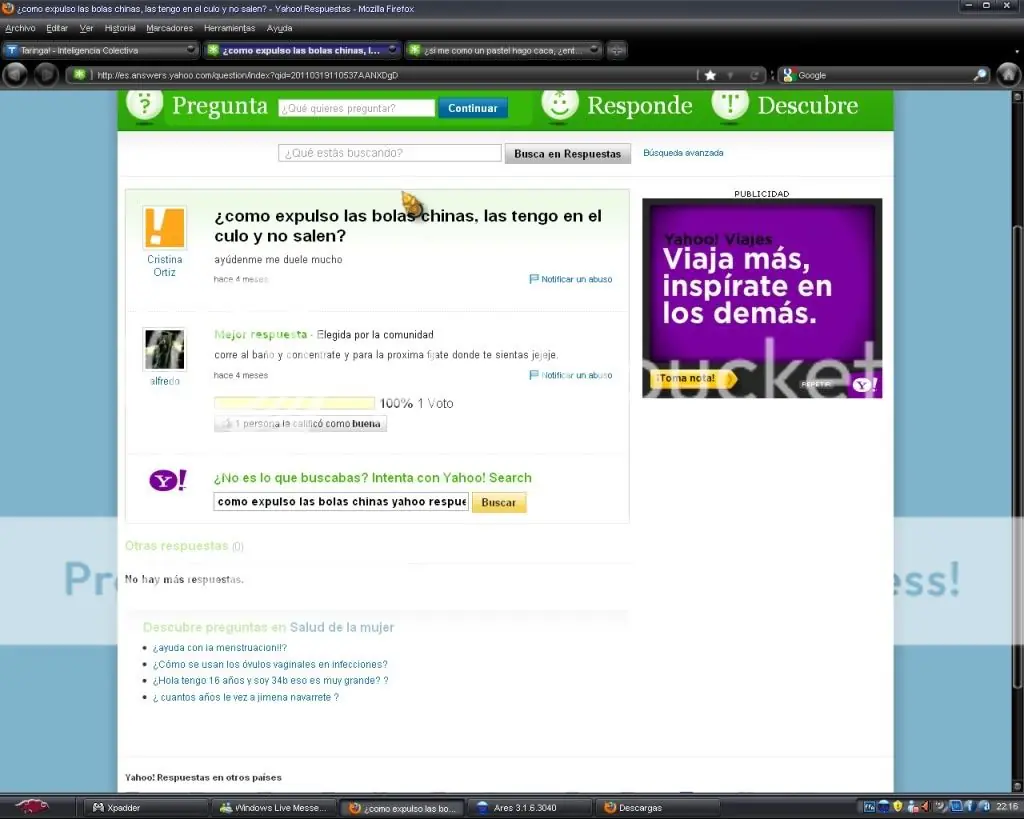Focus the Yahoo! Search suggestion text field

pyautogui.click(x=341, y=502)
